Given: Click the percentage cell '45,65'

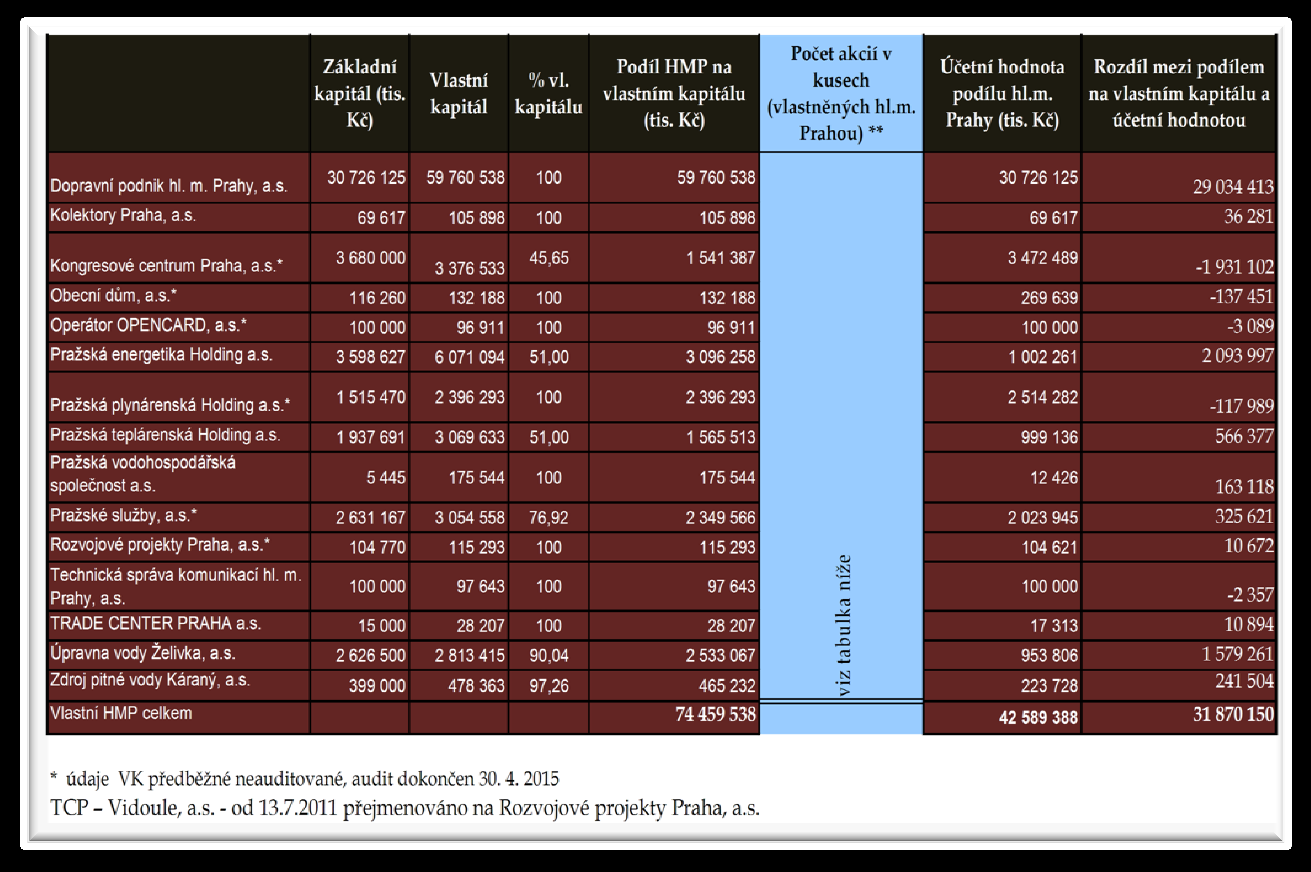Looking at the screenshot, I should [547, 258].
